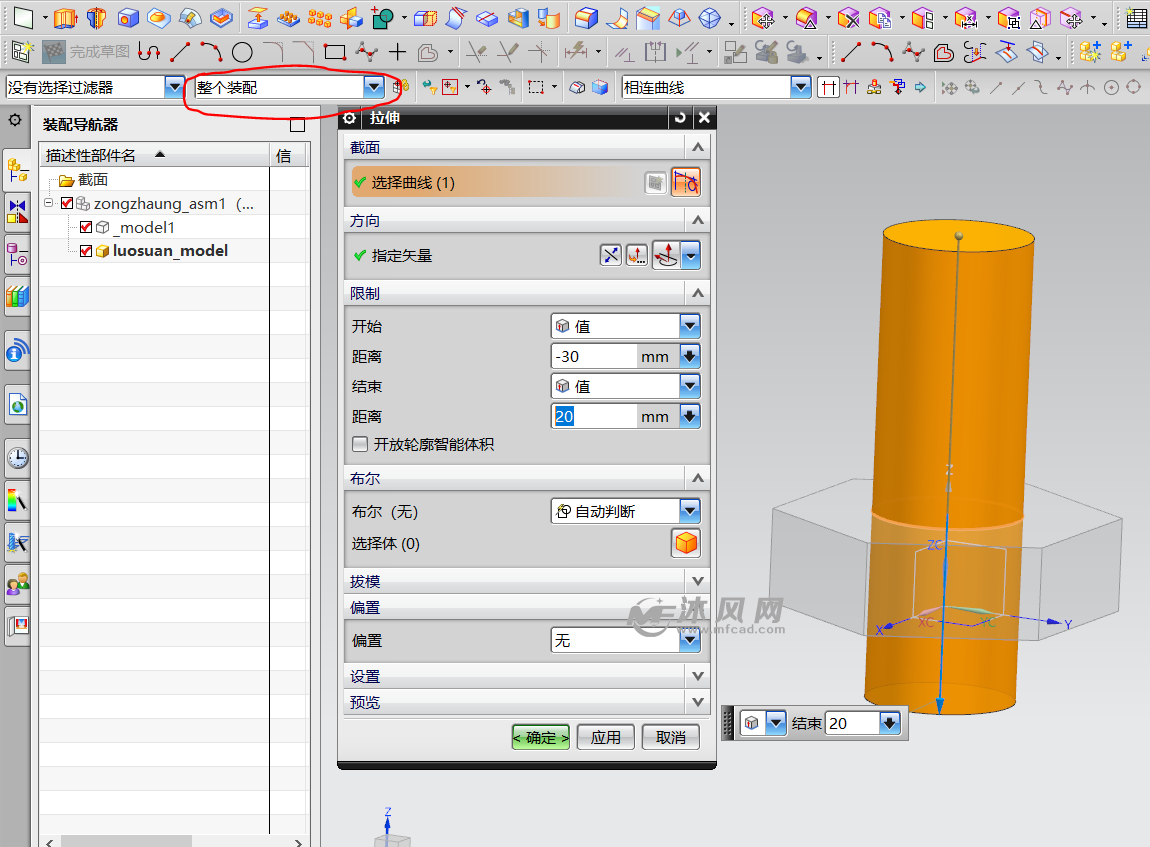
Task: Close the 拉伸 dialog
Action: [x=704, y=117]
